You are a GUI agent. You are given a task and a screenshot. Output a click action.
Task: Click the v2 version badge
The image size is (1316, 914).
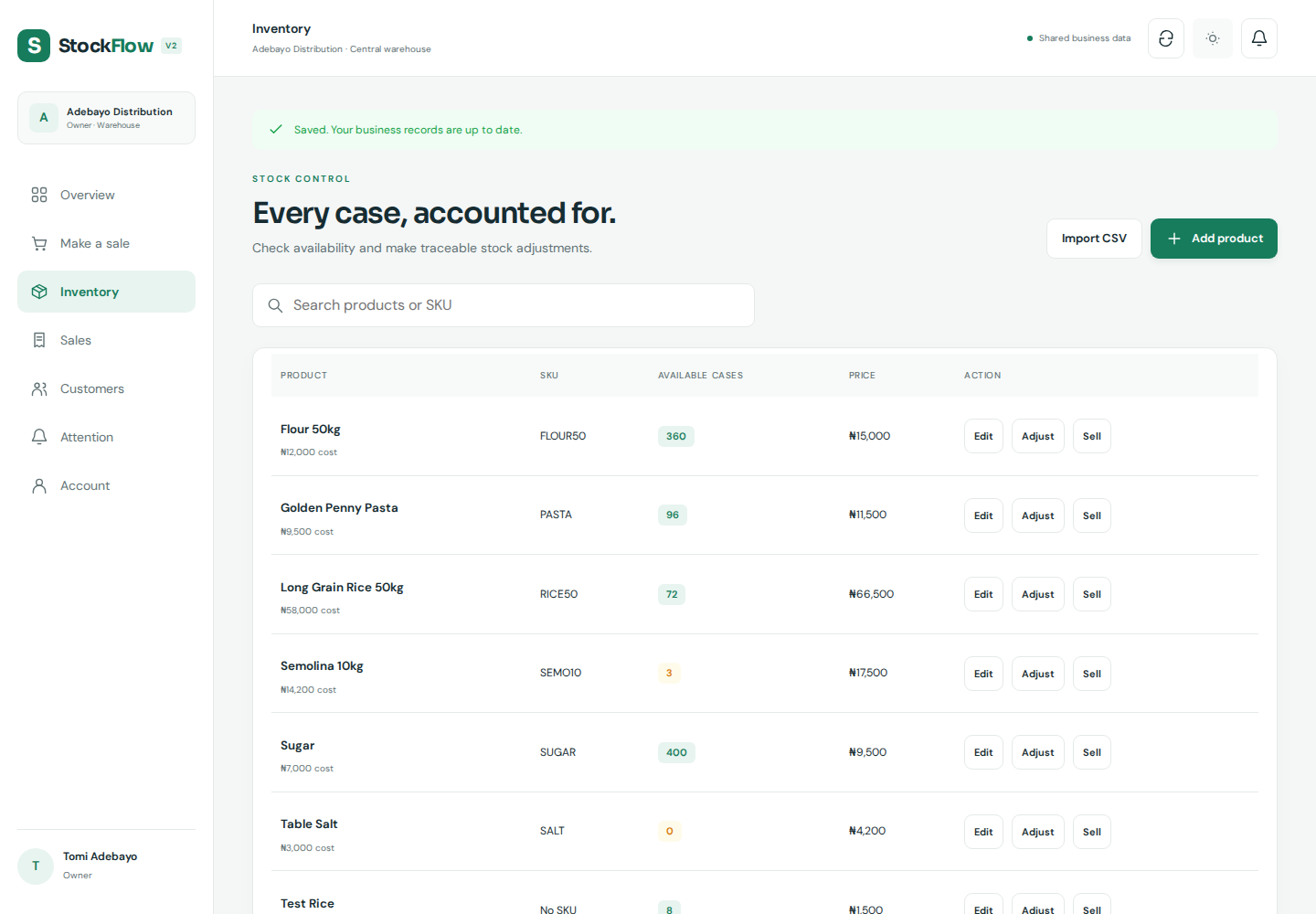pyautogui.click(x=171, y=46)
